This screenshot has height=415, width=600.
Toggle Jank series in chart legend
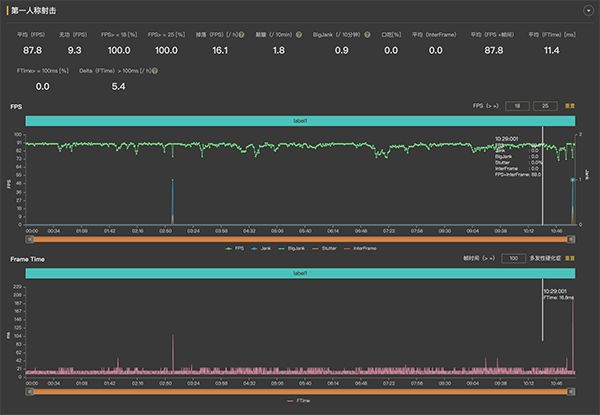(x=262, y=247)
